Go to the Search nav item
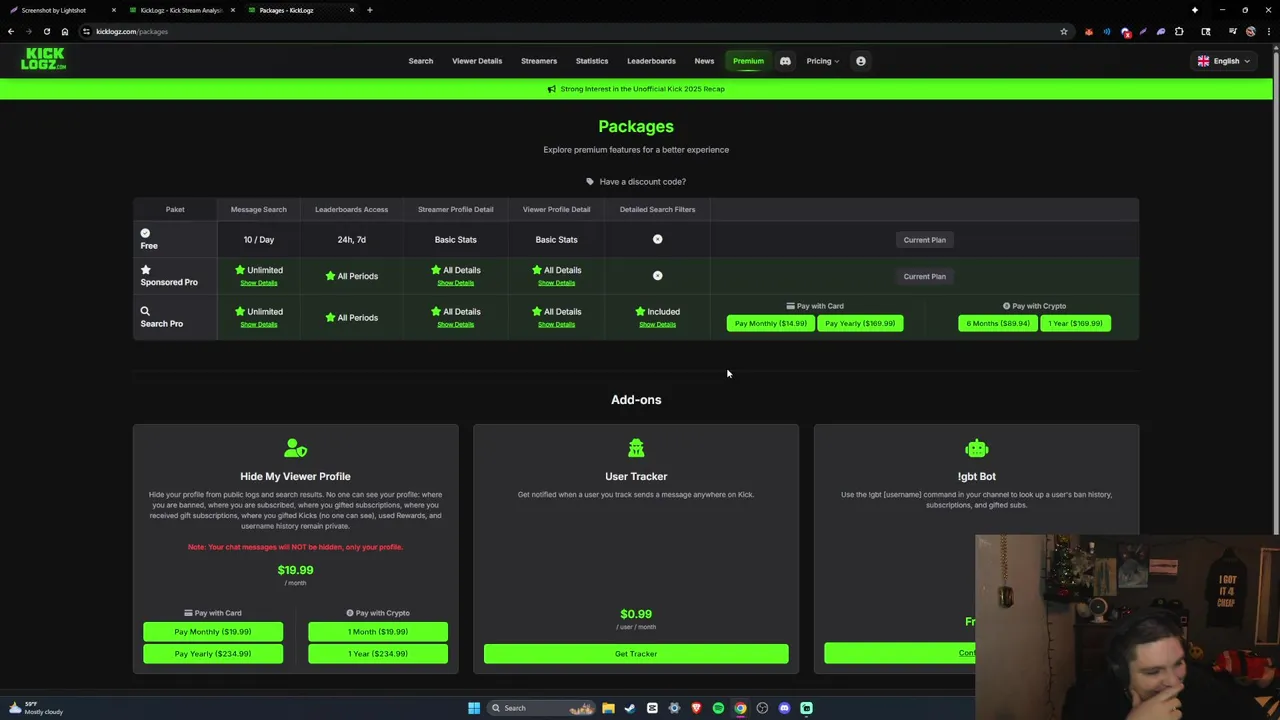Image resolution: width=1280 pixels, height=720 pixels. coord(421,61)
